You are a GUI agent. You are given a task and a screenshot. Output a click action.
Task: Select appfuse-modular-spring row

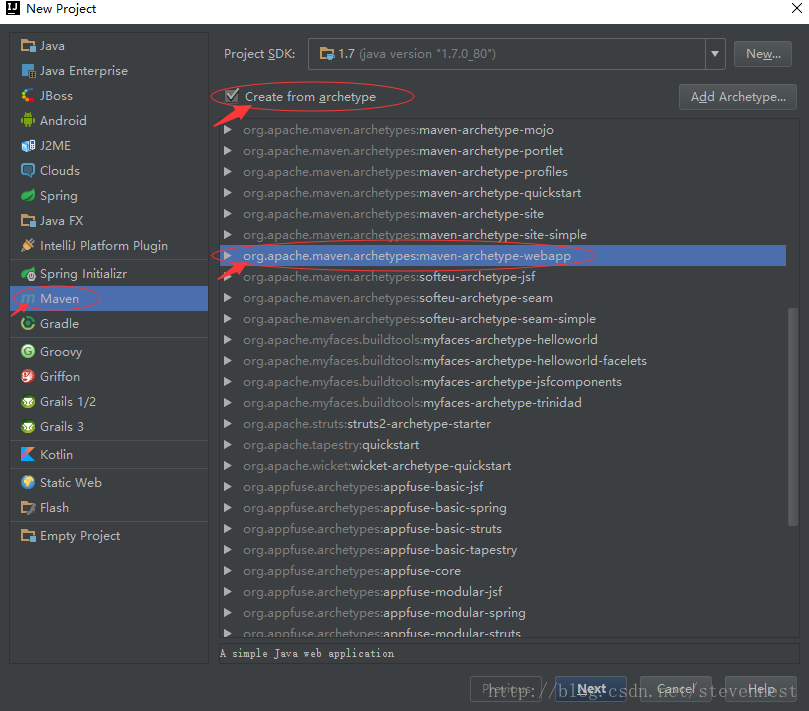[503, 612]
